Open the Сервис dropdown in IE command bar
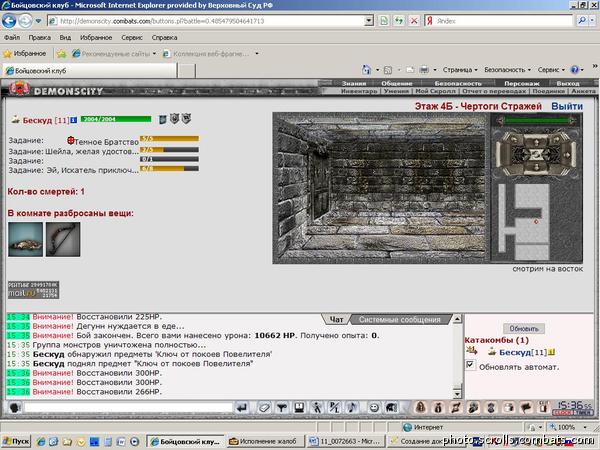This screenshot has width=600, height=450. coord(551,70)
